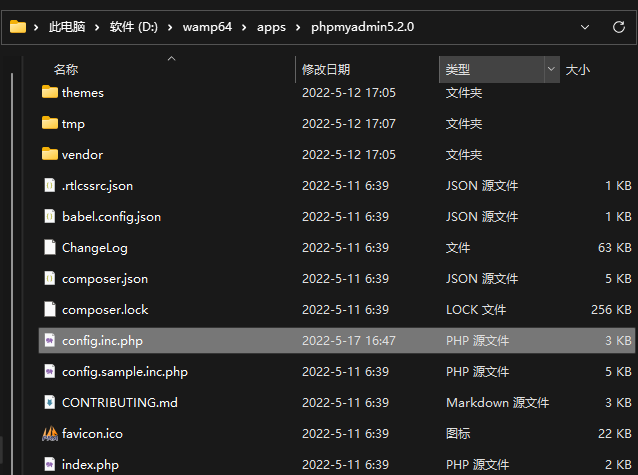
Task: Click the ChangeLog file icon
Action: pos(50,247)
